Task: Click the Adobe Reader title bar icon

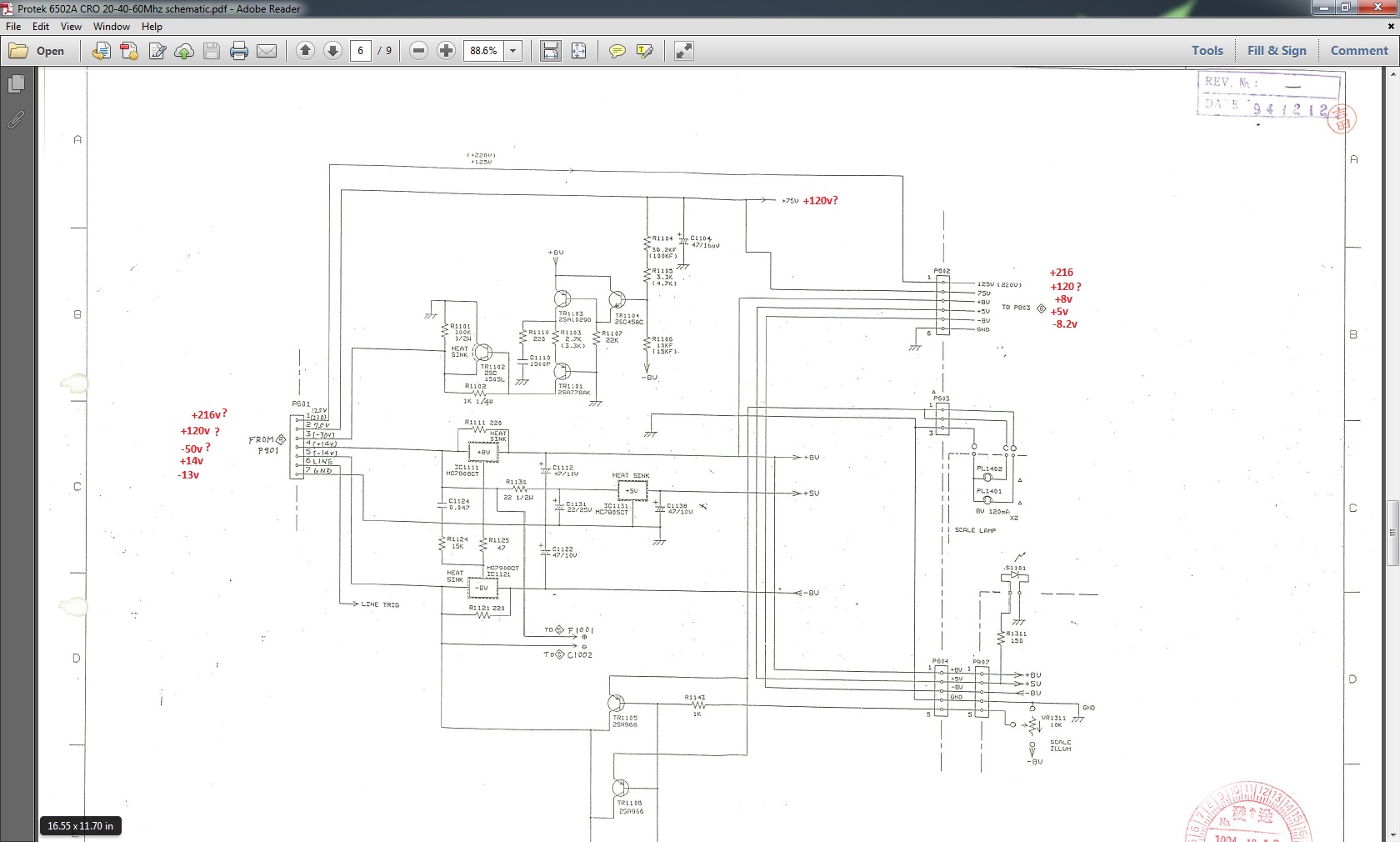Action: click(8, 8)
